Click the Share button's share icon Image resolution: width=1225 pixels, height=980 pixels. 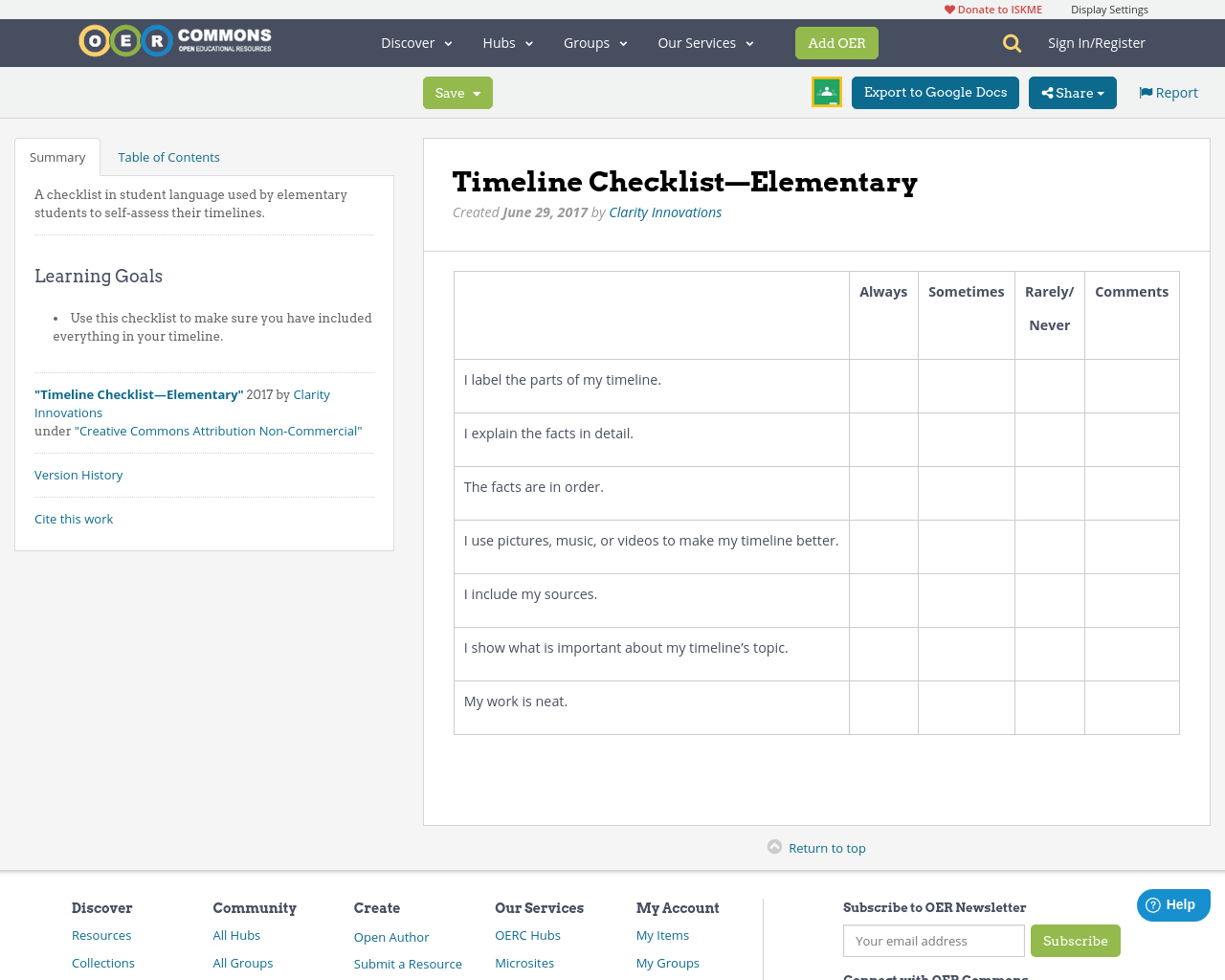point(1049,93)
